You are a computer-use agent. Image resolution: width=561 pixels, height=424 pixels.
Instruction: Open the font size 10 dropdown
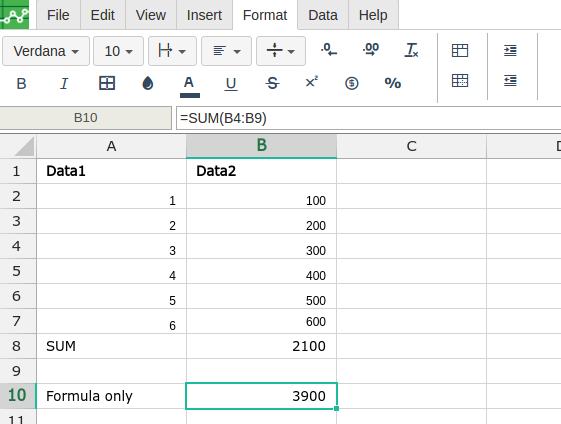[x=118, y=51]
